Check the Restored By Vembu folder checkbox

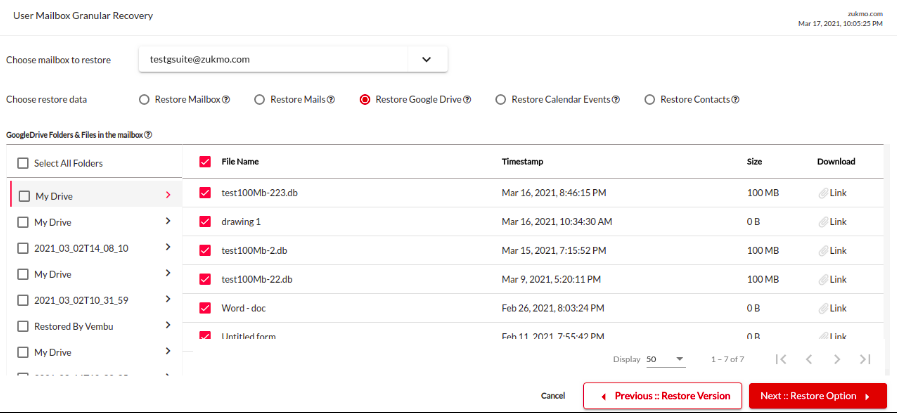23,327
